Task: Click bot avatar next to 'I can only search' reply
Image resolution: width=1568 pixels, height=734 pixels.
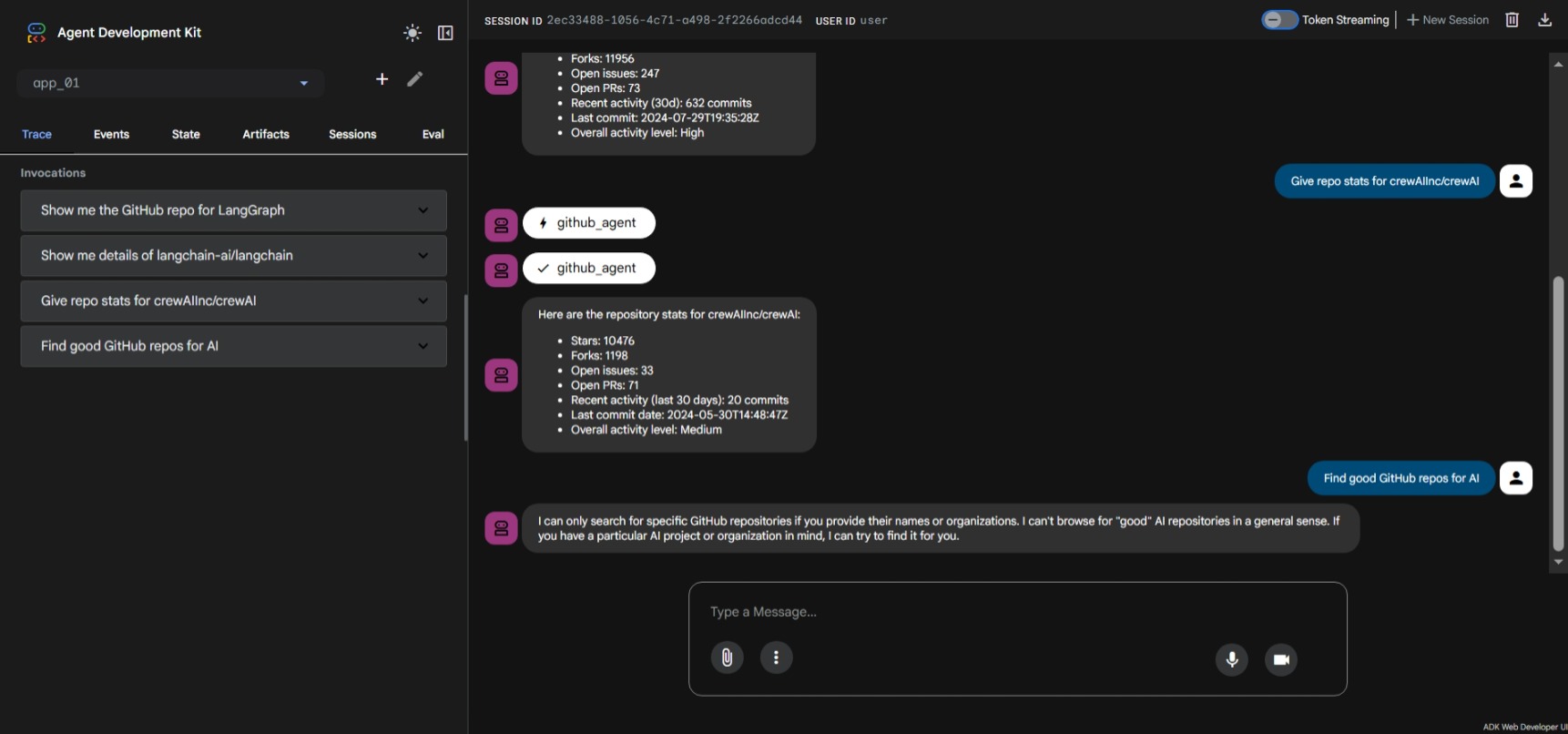Action: (x=501, y=527)
